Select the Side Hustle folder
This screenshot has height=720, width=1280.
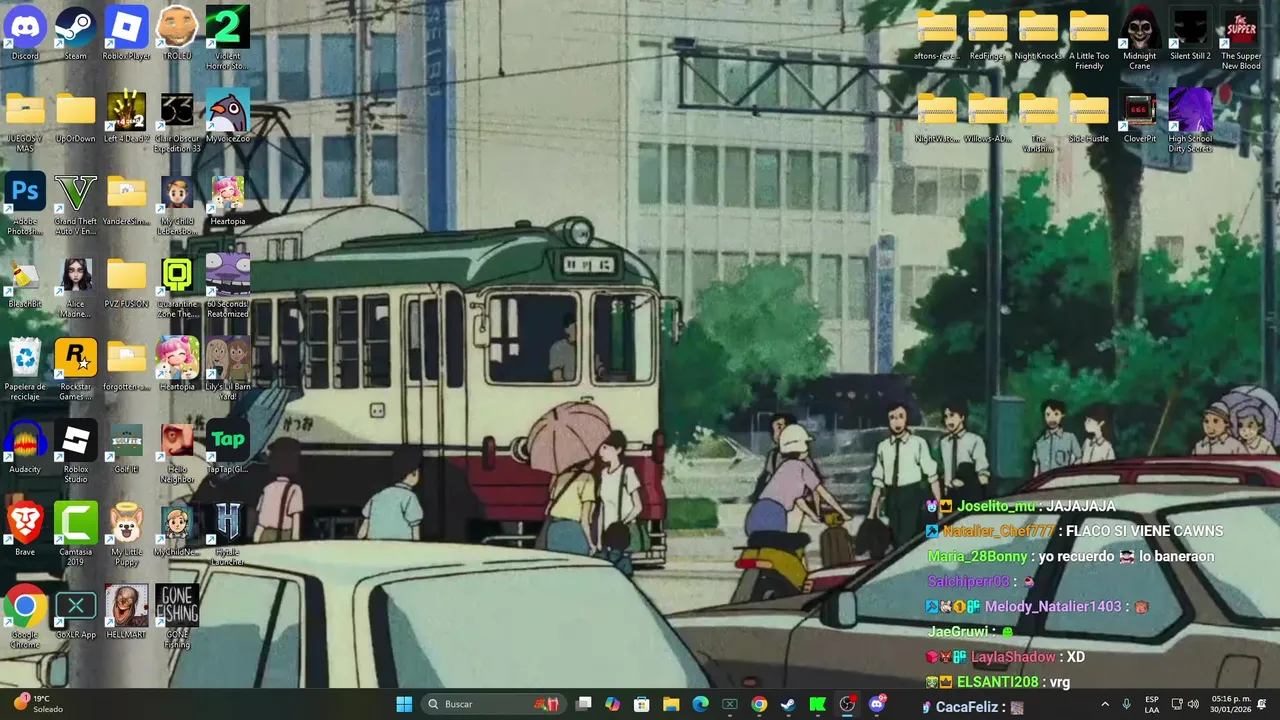1089,118
